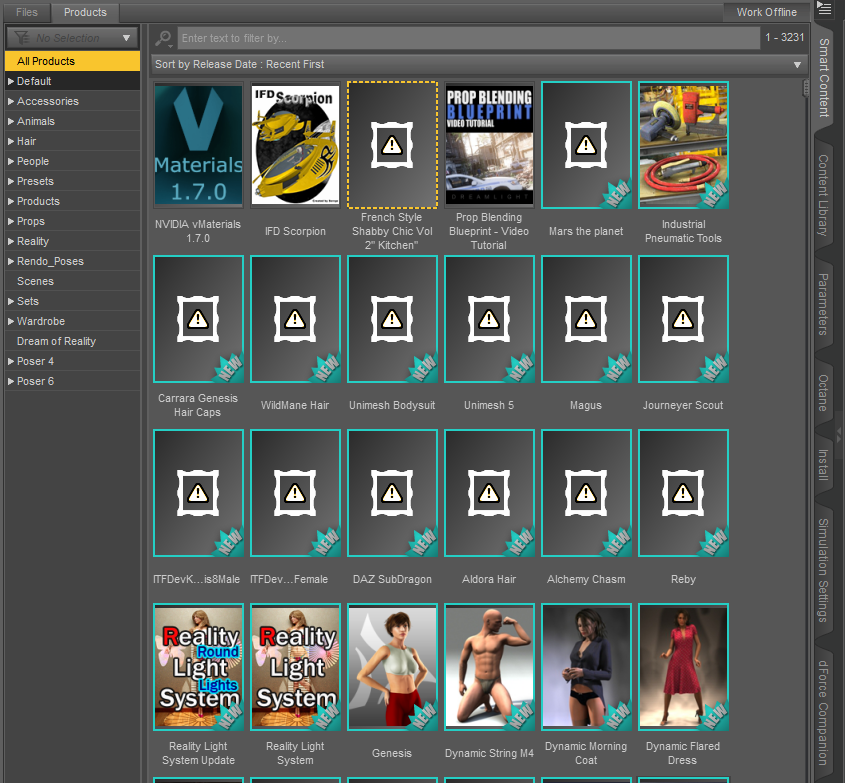Select Unimesh 5 product
845x783 pixels.
pos(489,319)
